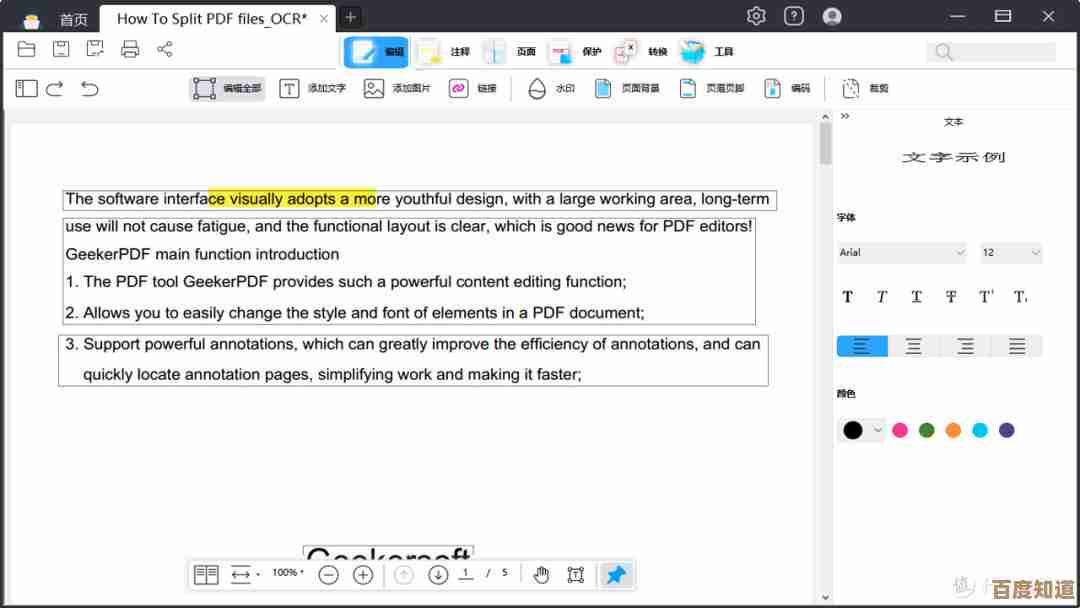1080x608 pixels.
Task: Click the zoom in plus button
Action: (x=363, y=574)
